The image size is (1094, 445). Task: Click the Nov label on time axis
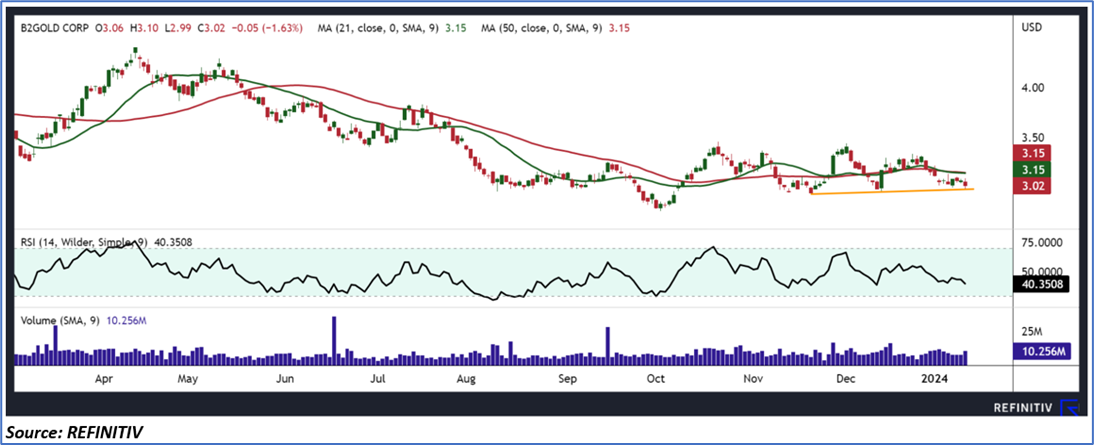coord(753,379)
